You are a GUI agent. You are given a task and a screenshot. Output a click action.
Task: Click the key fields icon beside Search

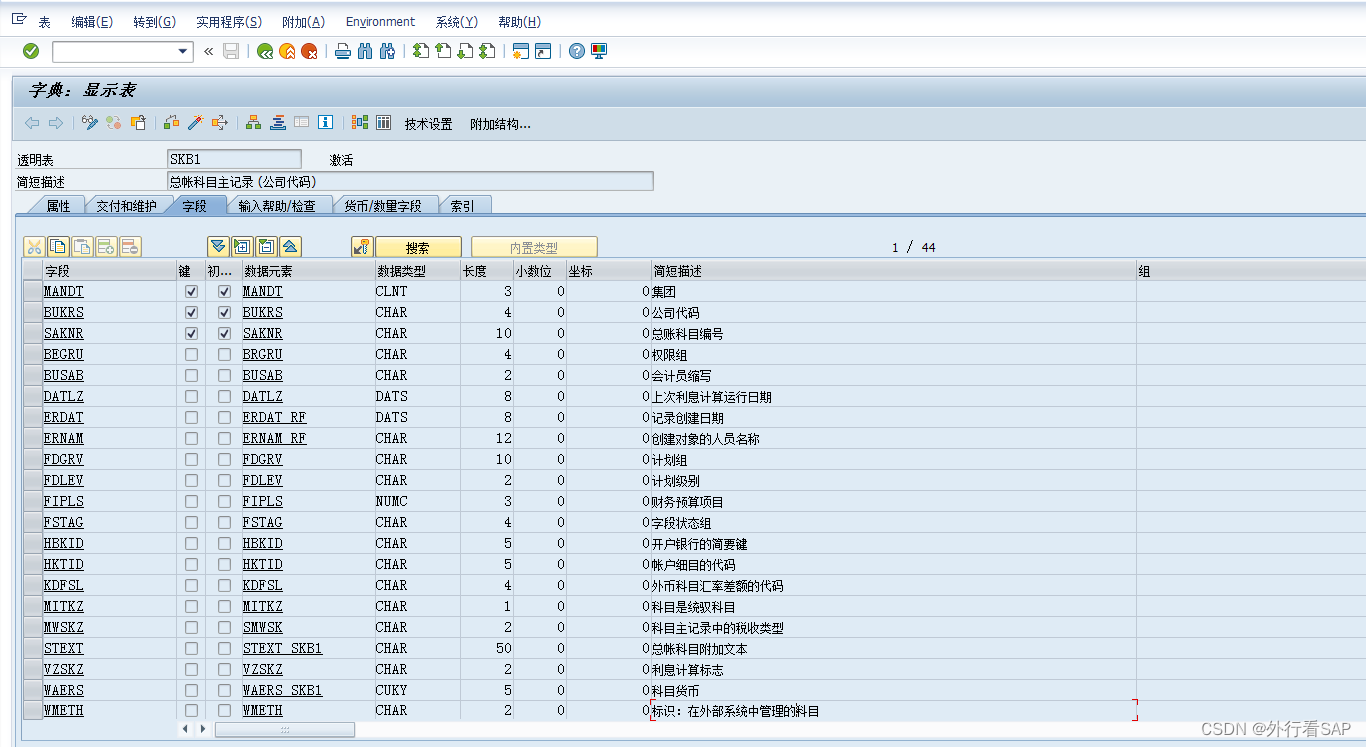(362, 247)
